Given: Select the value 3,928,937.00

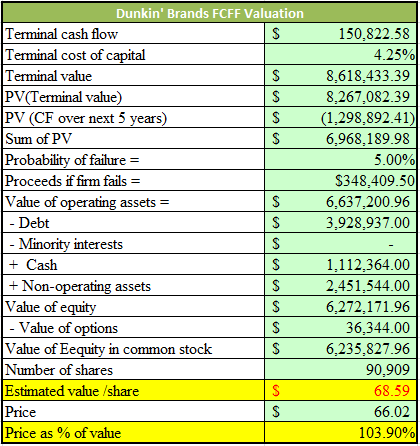Looking at the screenshot, I should [x=368, y=223].
